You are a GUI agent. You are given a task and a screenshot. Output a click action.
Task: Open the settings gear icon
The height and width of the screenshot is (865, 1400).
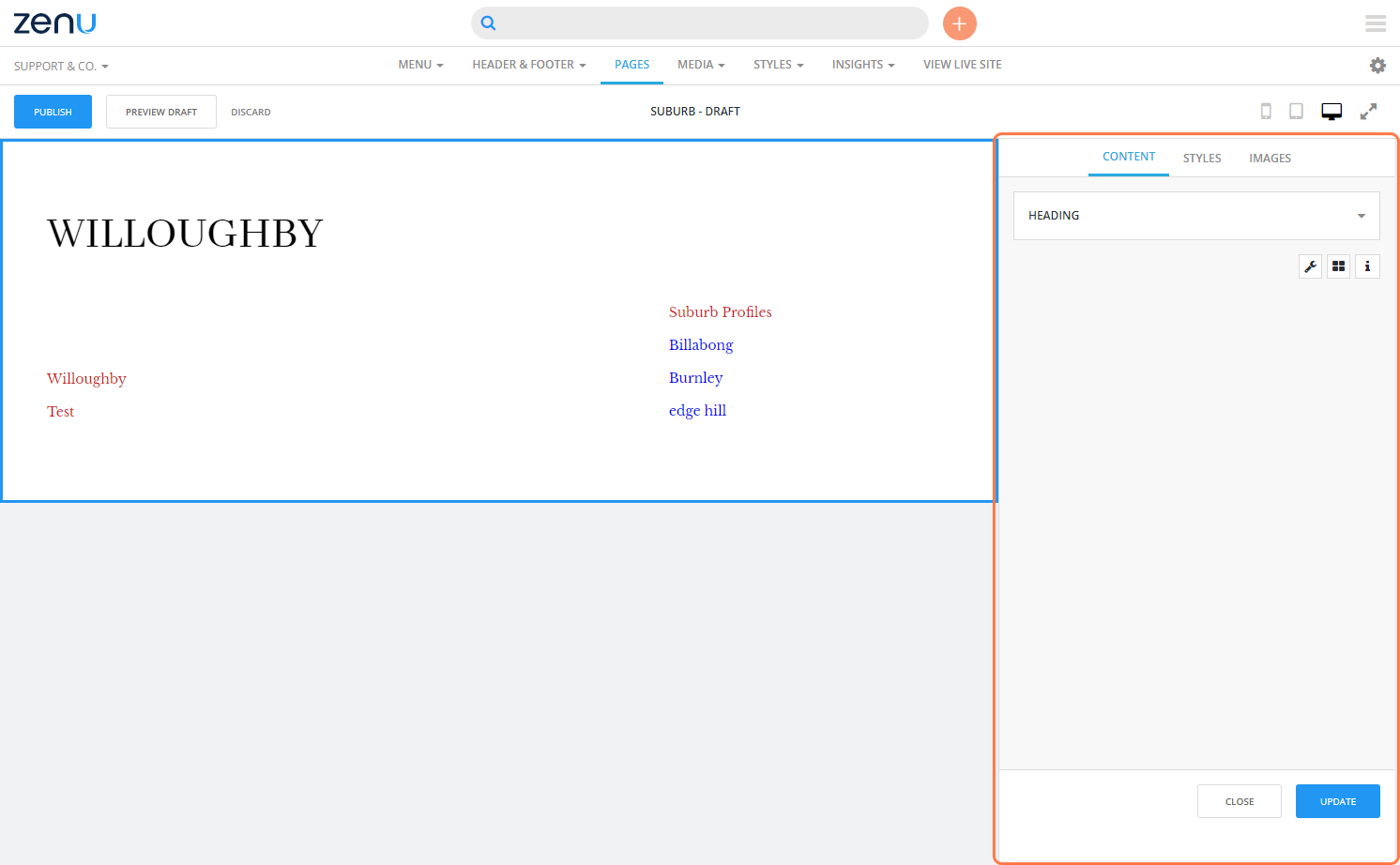(1377, 65)
